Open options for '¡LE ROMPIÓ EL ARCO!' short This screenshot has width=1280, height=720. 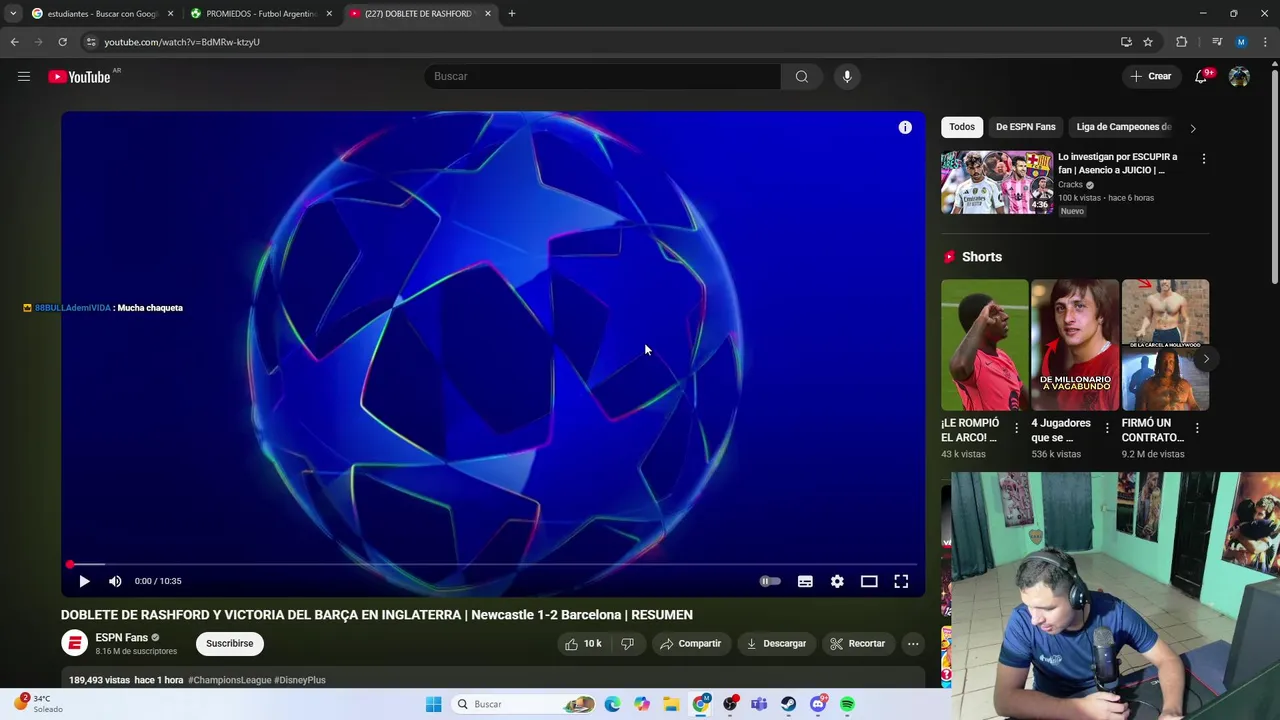point(1017,428)
